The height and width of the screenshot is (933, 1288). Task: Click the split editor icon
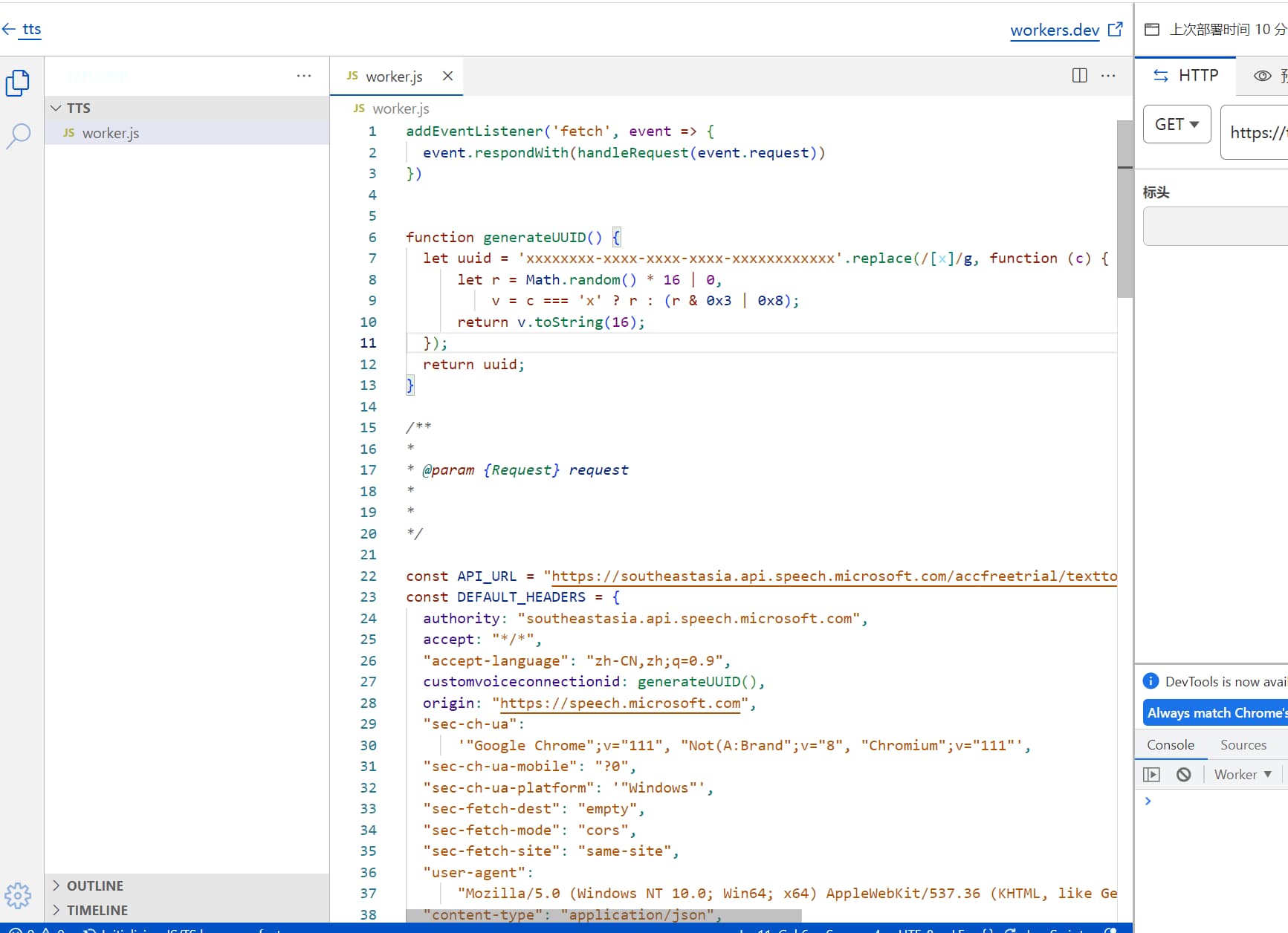[1079, 76]
